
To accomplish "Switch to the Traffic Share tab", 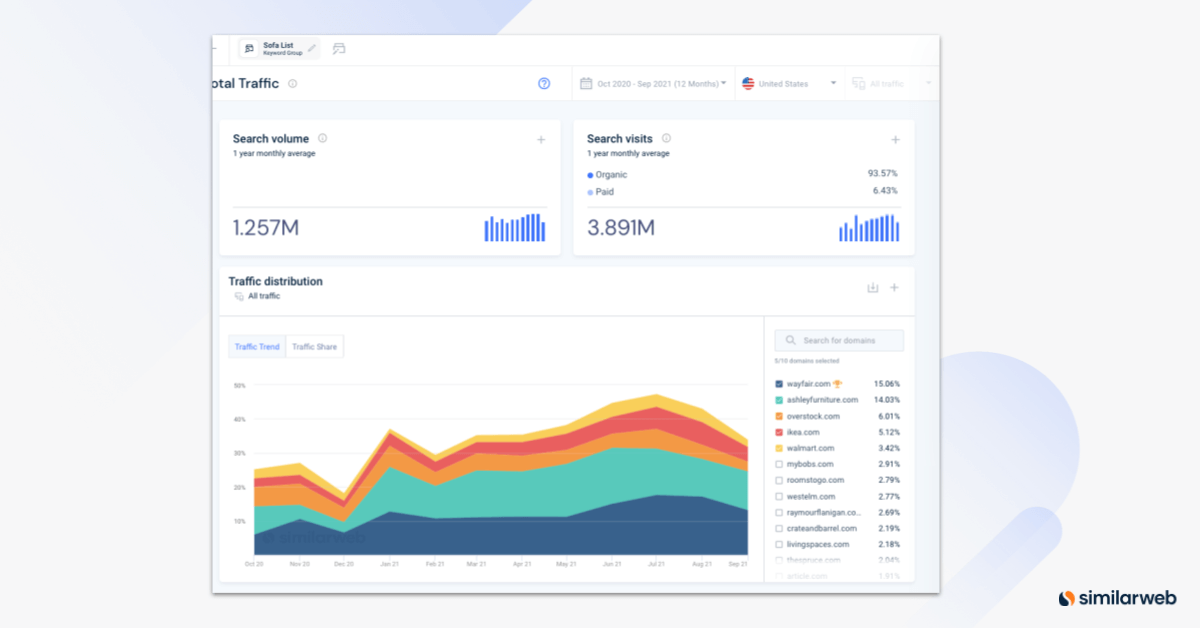I will click(x=314, y=346).
